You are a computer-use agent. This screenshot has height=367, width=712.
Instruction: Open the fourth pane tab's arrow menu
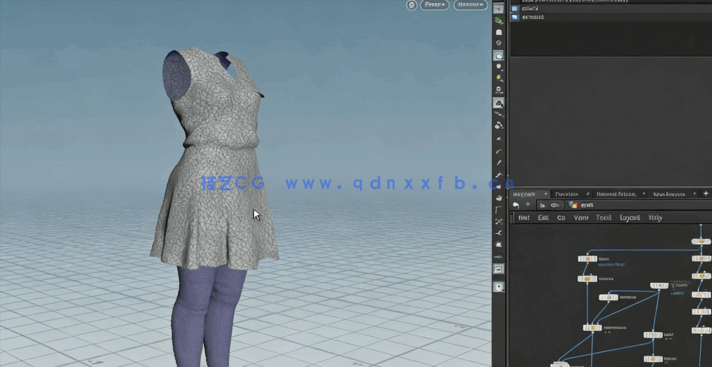tap(694, 194)
